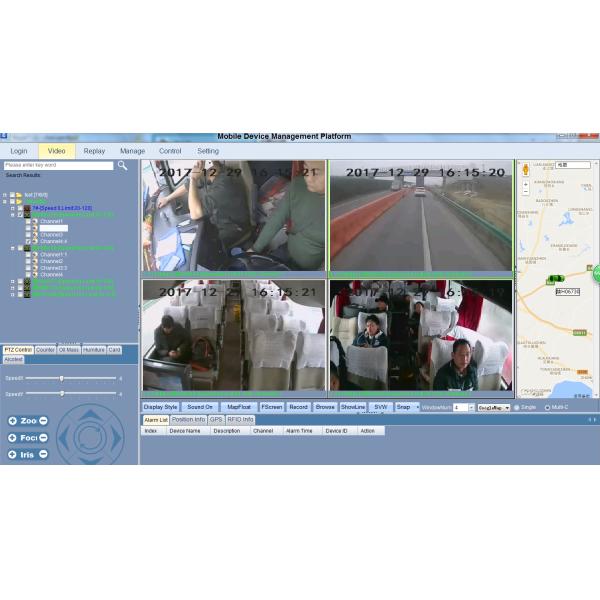Image resolution: width=600 pixels, height=600 pixels.
Task: Expand the first folder in the device tree
Action: pos(5,194)
